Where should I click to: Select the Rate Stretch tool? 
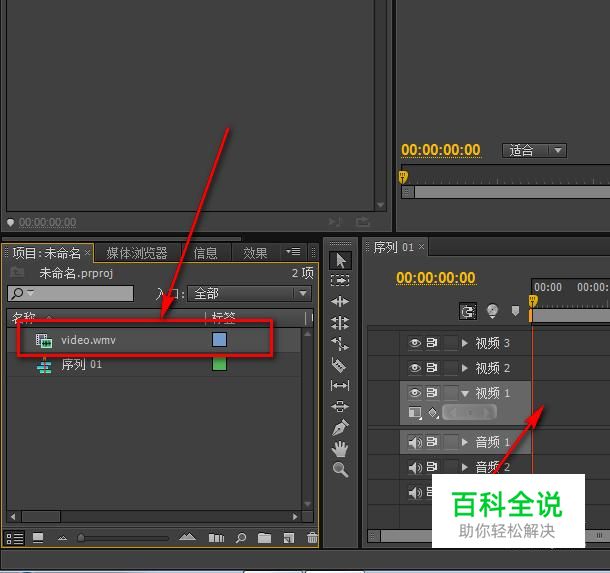tap(340, 343)
